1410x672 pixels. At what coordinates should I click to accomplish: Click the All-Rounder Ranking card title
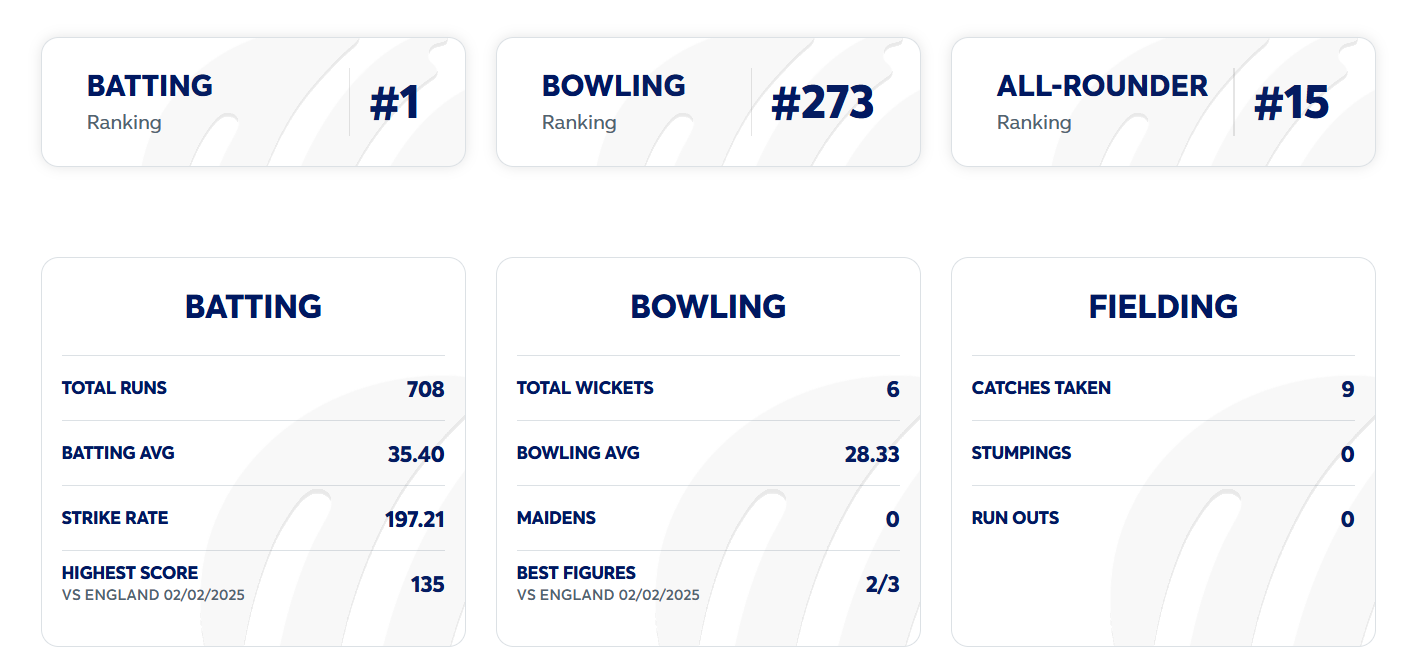(1102, 86)
